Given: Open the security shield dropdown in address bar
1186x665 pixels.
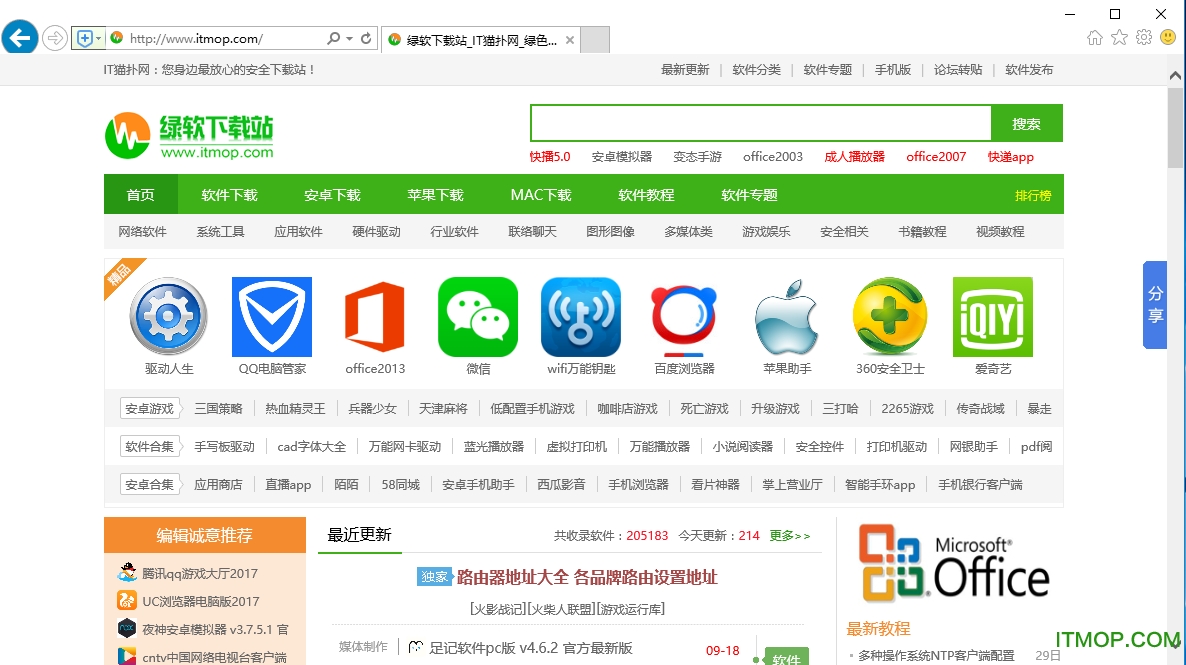Looking at the screenshot, I should (x=88, y=38).
